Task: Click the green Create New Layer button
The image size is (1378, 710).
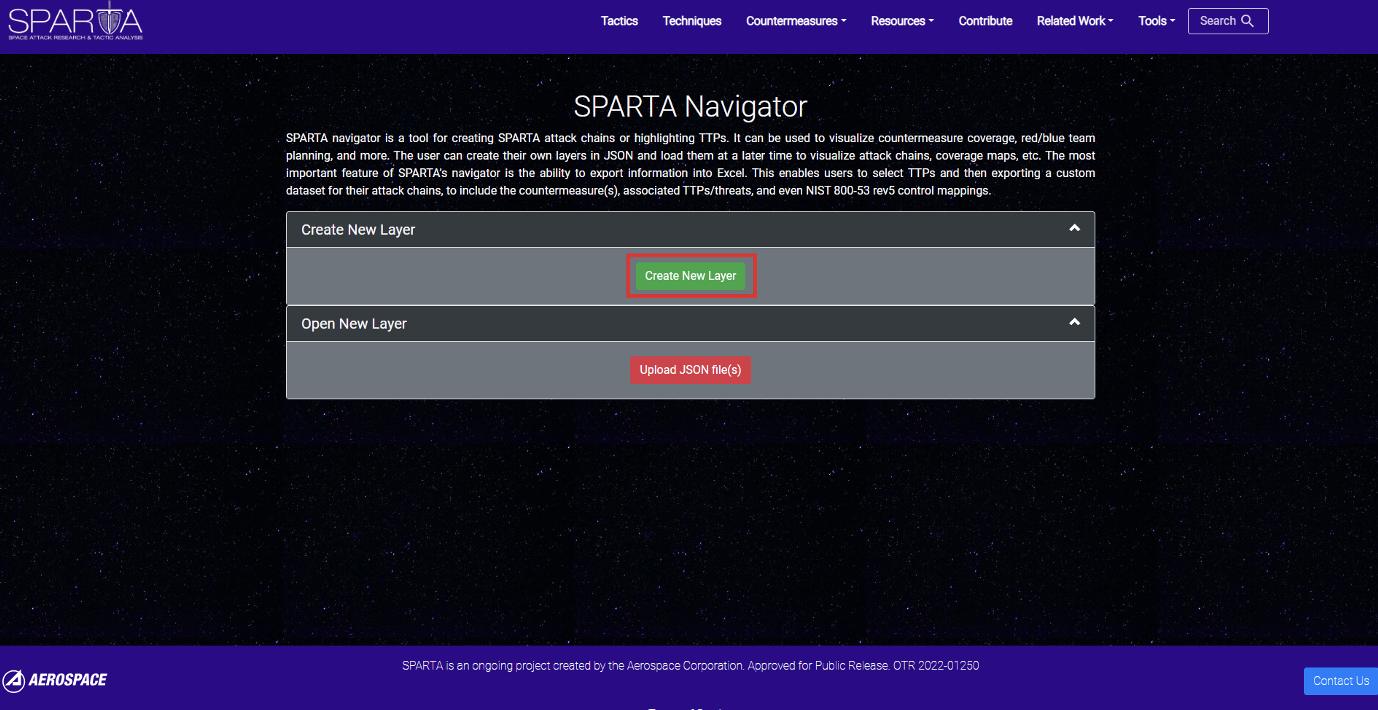Action: click(x=691, y=276)
